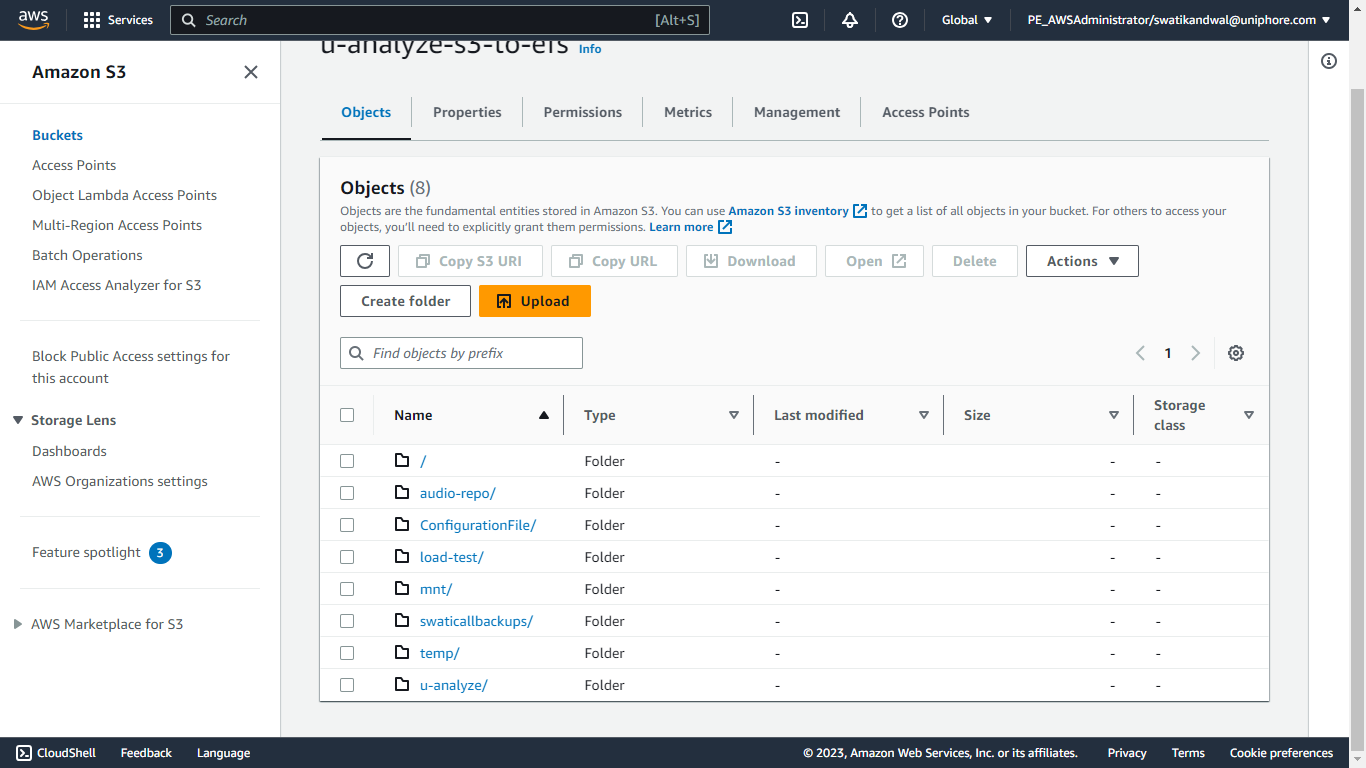This screenshot has width=1366, height=768.
Task: Click the folder icon for audio-repo/
Action: (x=402, y=493)
